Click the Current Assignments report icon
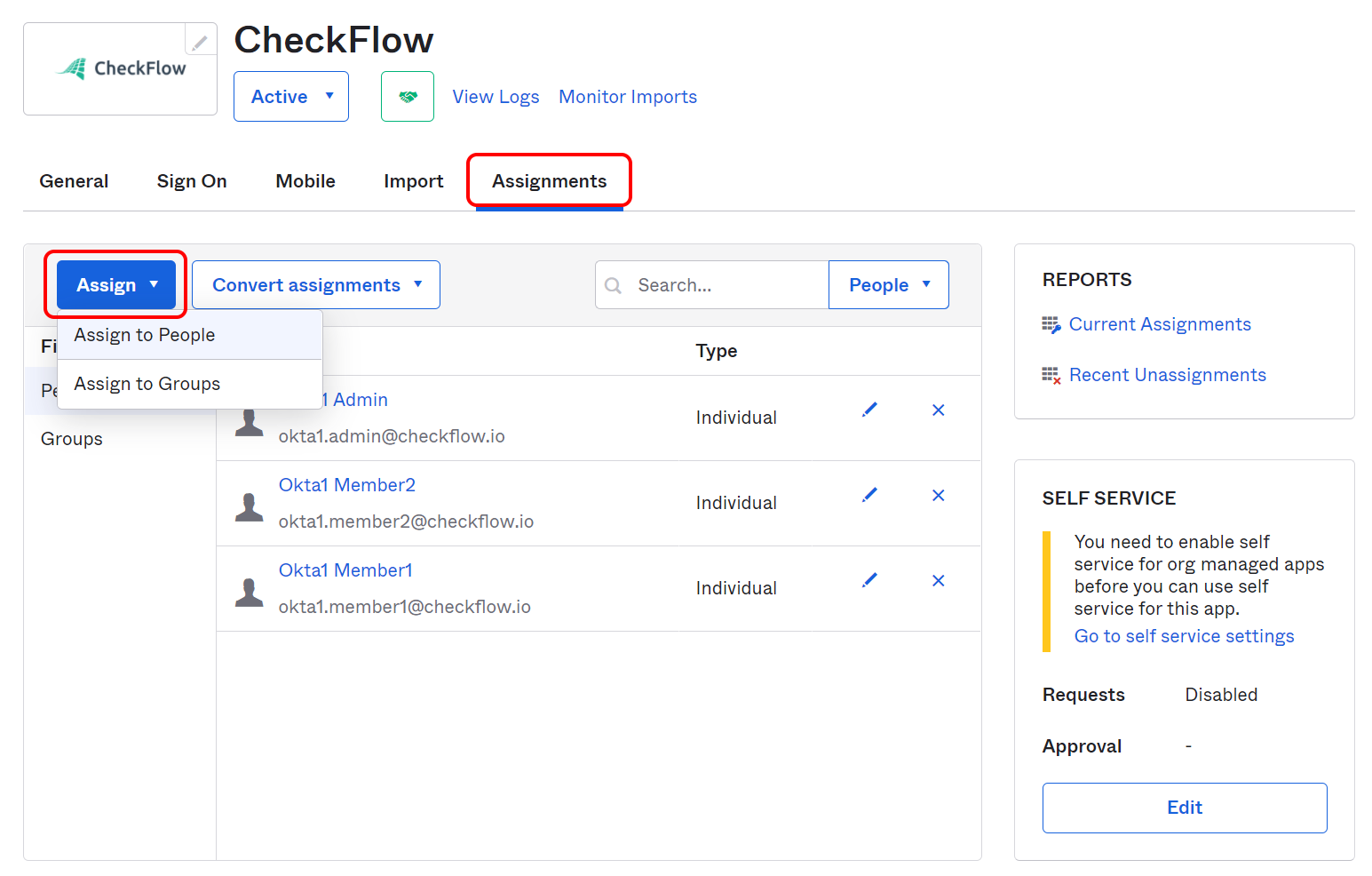 (x=1051, y=325)
